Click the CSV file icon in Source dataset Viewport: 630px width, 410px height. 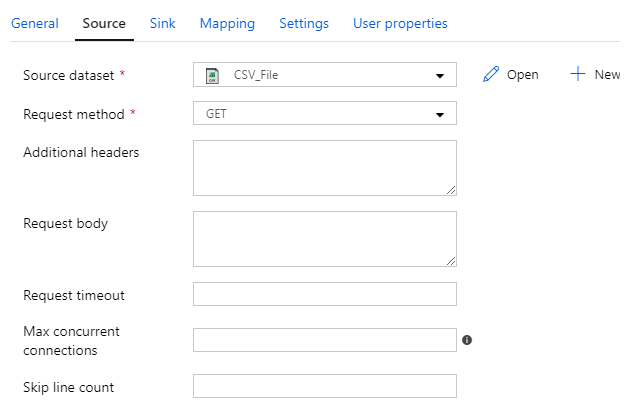pos(211,75)
